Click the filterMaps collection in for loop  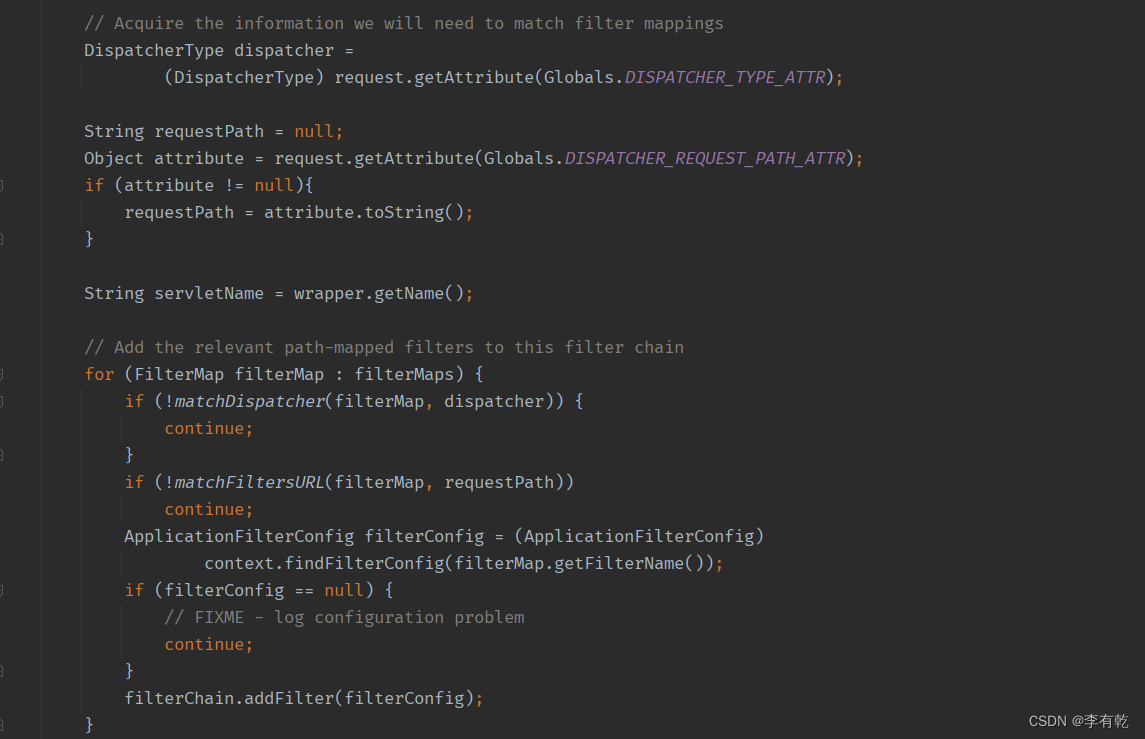404,374
